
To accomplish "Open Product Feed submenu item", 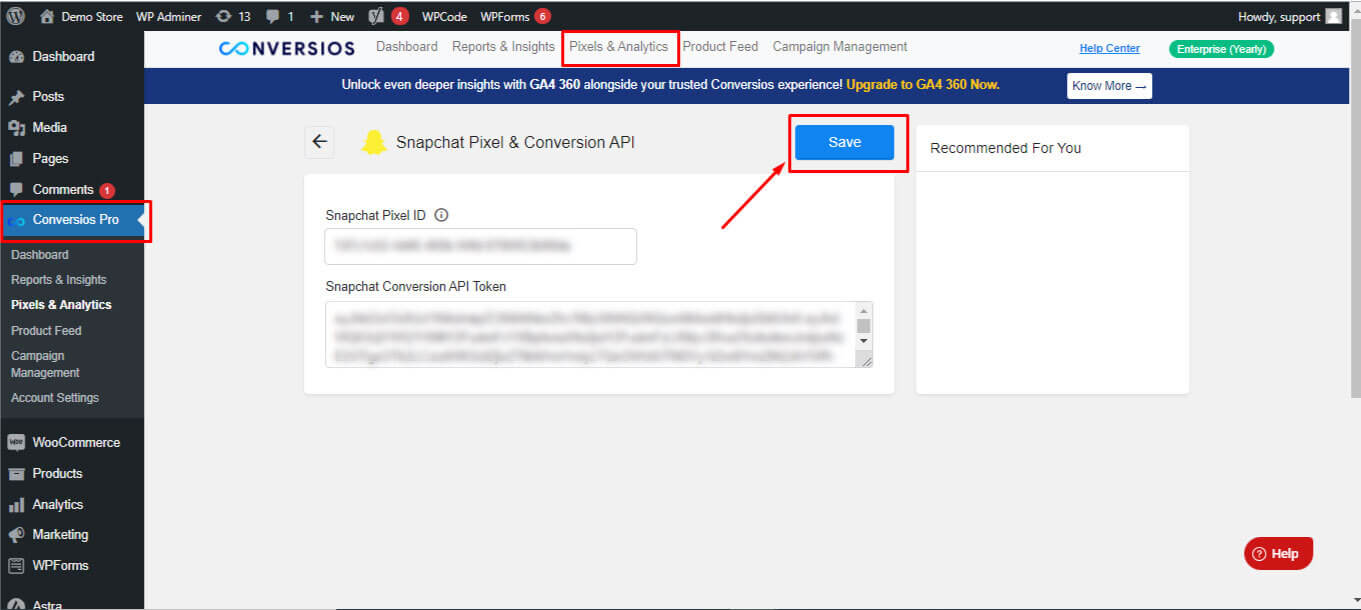I will 46,330.
